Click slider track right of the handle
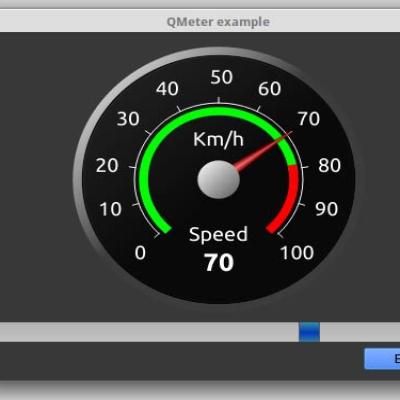Screen dimensions: 400x400 (360, 332)
